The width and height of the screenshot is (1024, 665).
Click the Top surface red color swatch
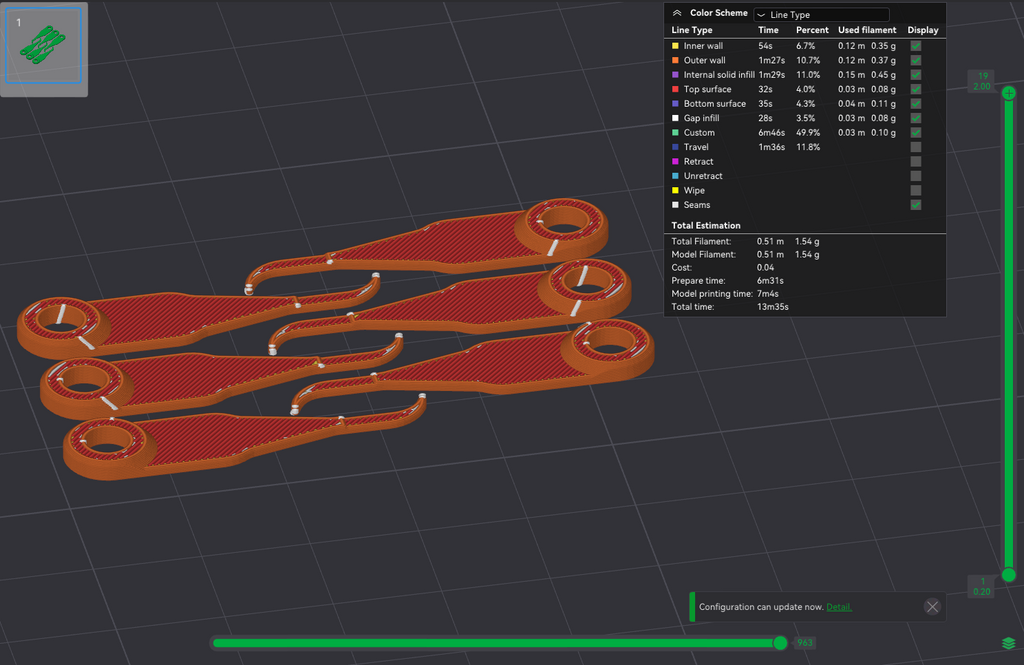(x=675, y=89)
